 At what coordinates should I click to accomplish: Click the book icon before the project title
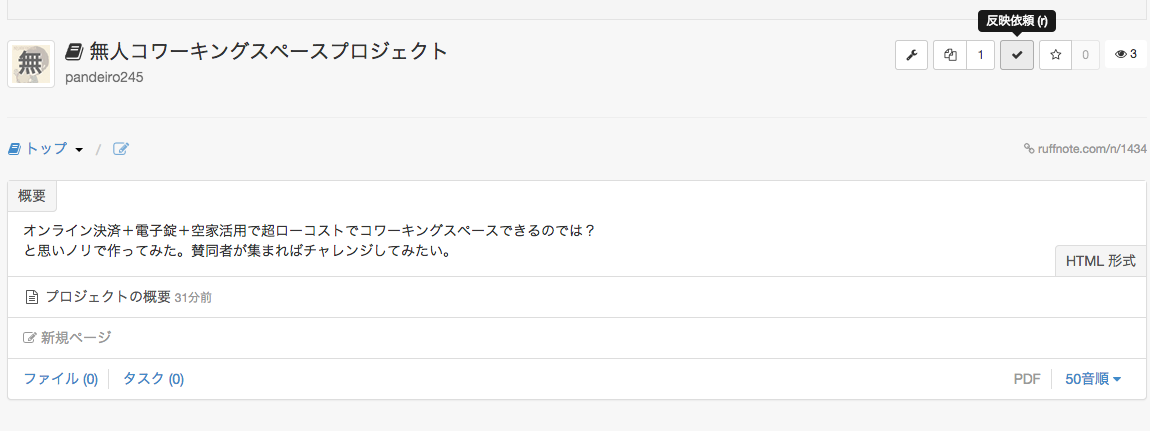click(x=74, y=52)
